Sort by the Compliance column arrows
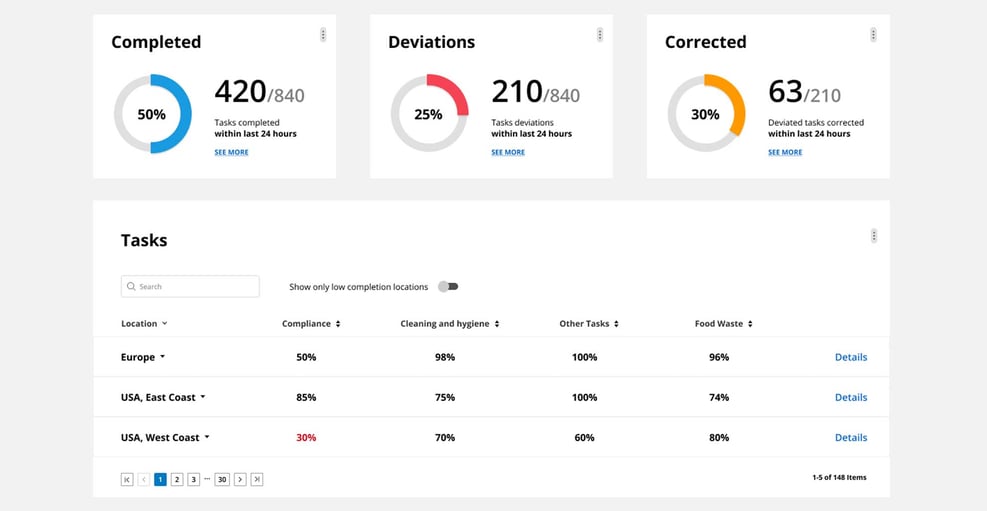The image size is (987, 511). pos(338,324)
